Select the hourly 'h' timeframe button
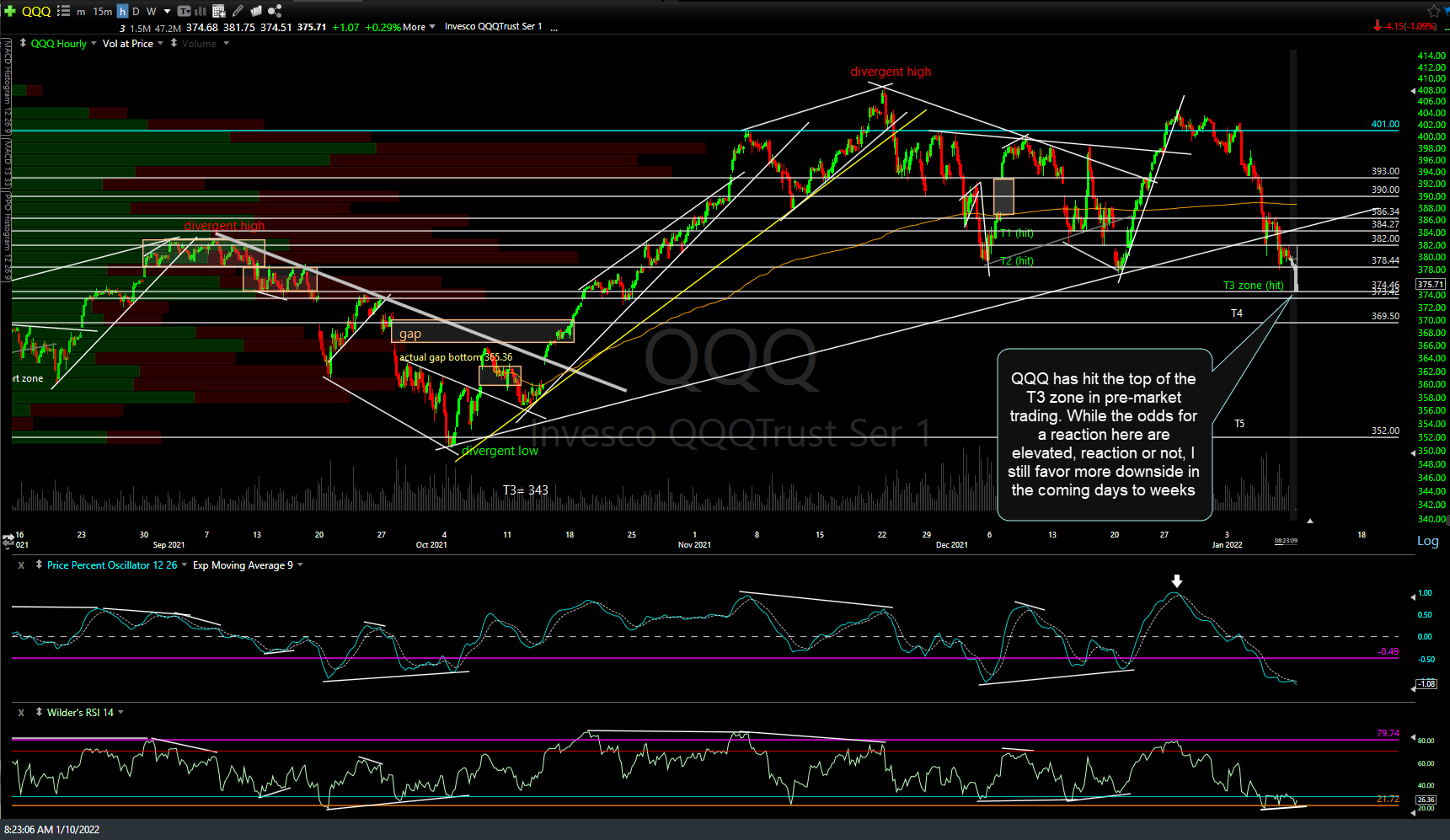Screen dimensions: 1450x840 (122, 11)
